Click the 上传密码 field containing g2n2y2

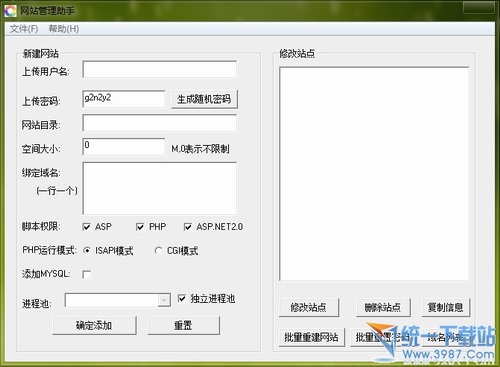pos(124,99)
